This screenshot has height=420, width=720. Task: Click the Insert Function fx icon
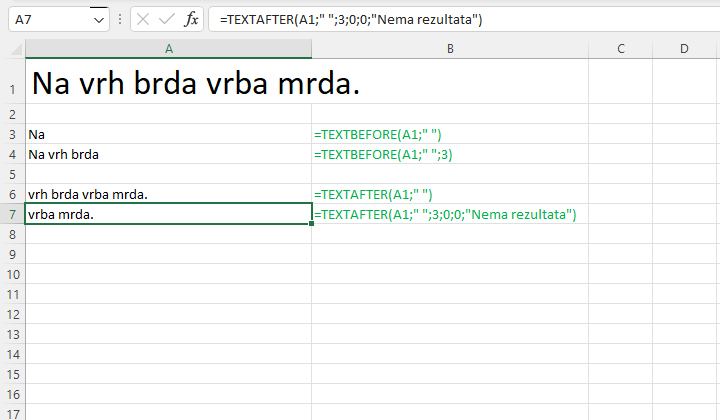tap(191, 20)
